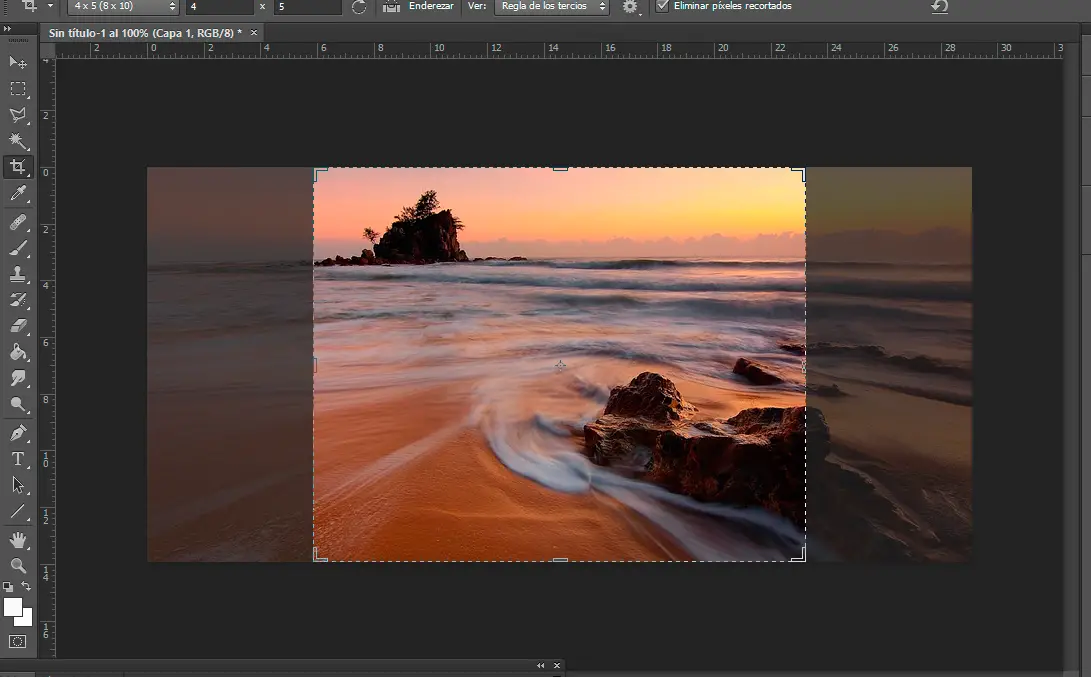Select the Rectangular Marquee tool

pyautogui.click(x=18, y=89)
